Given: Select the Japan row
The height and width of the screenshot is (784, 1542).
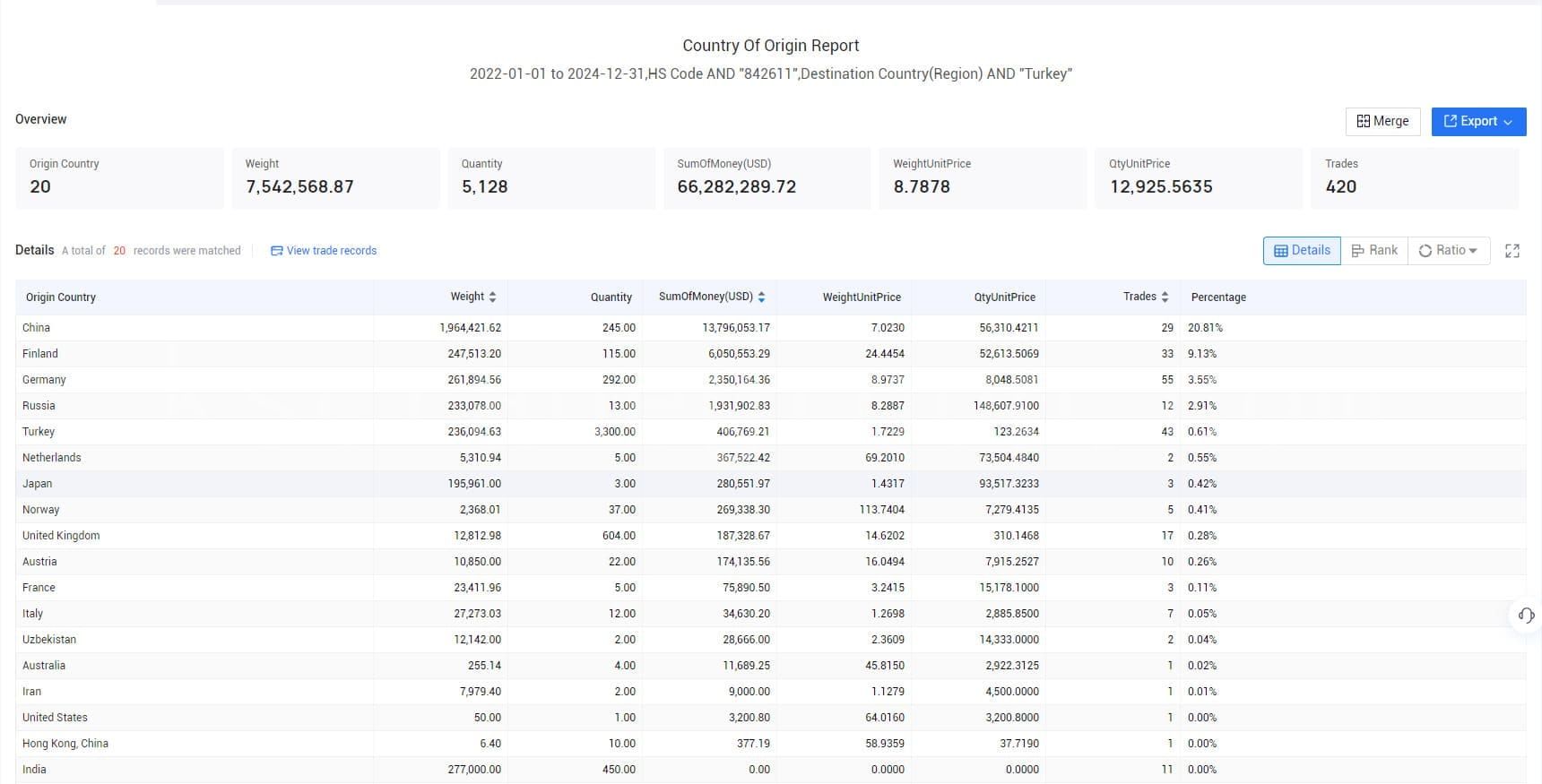Looking at the screenshot, I should pos(770,484).
